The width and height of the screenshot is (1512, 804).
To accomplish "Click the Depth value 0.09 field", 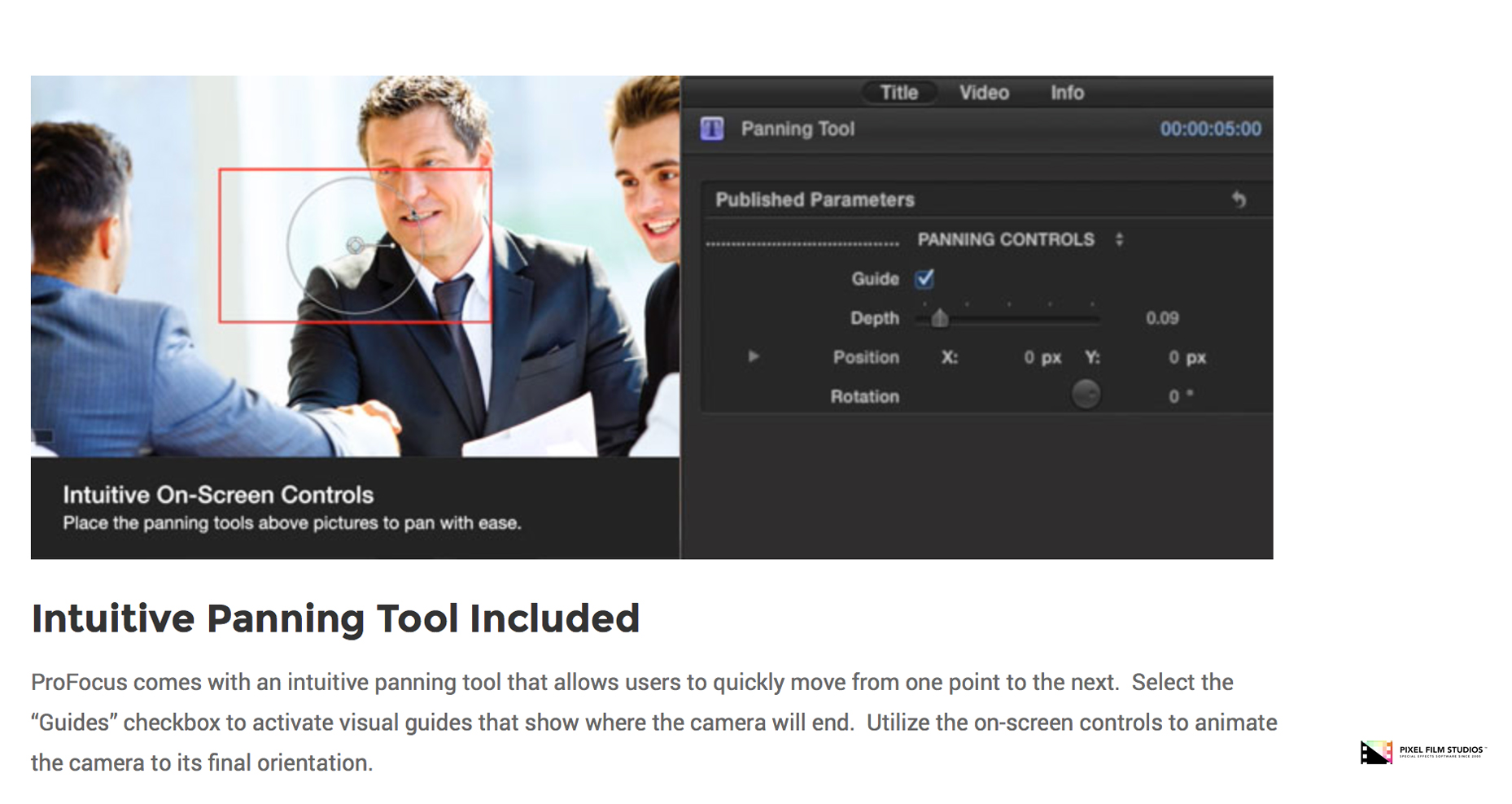I will 1161,318.
